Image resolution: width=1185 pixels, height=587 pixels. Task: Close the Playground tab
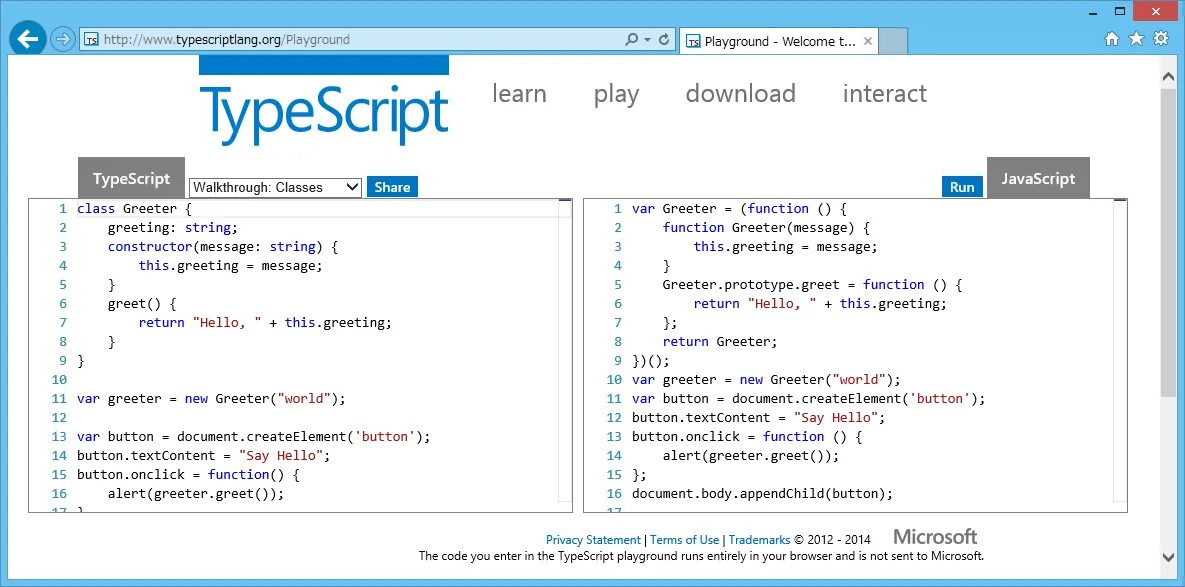868,42
